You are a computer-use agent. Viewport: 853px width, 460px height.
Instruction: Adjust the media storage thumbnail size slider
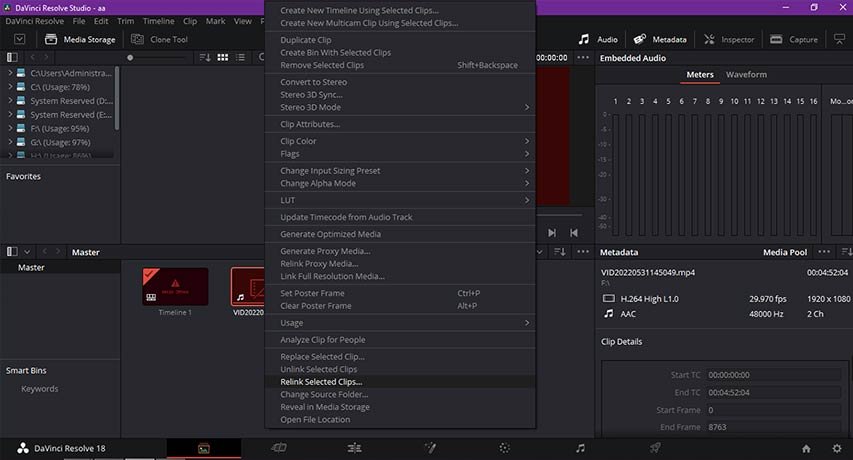[x=130, y=58]
